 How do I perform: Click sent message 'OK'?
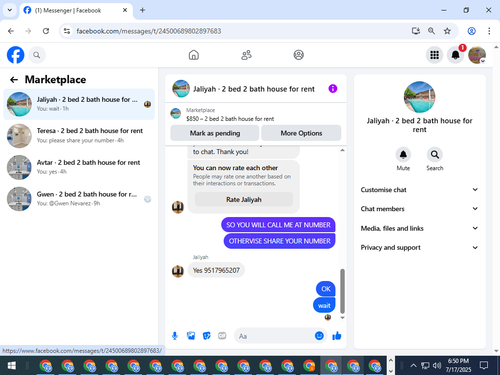tap(326, 289)
